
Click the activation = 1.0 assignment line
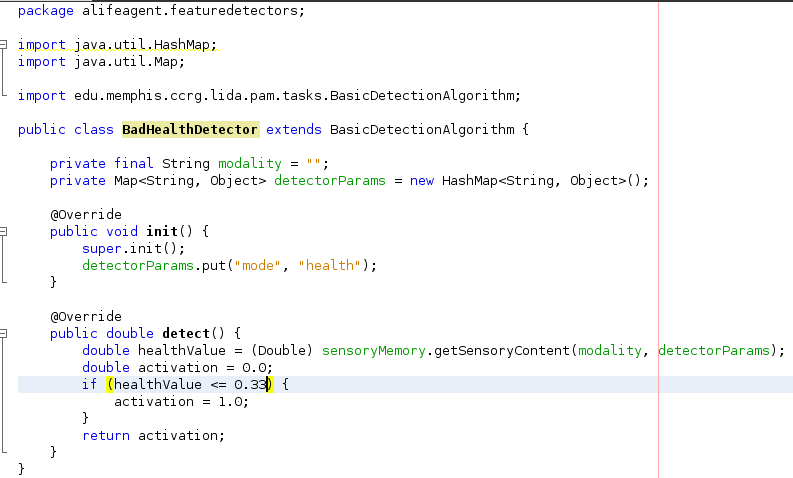tap(181, 402)
